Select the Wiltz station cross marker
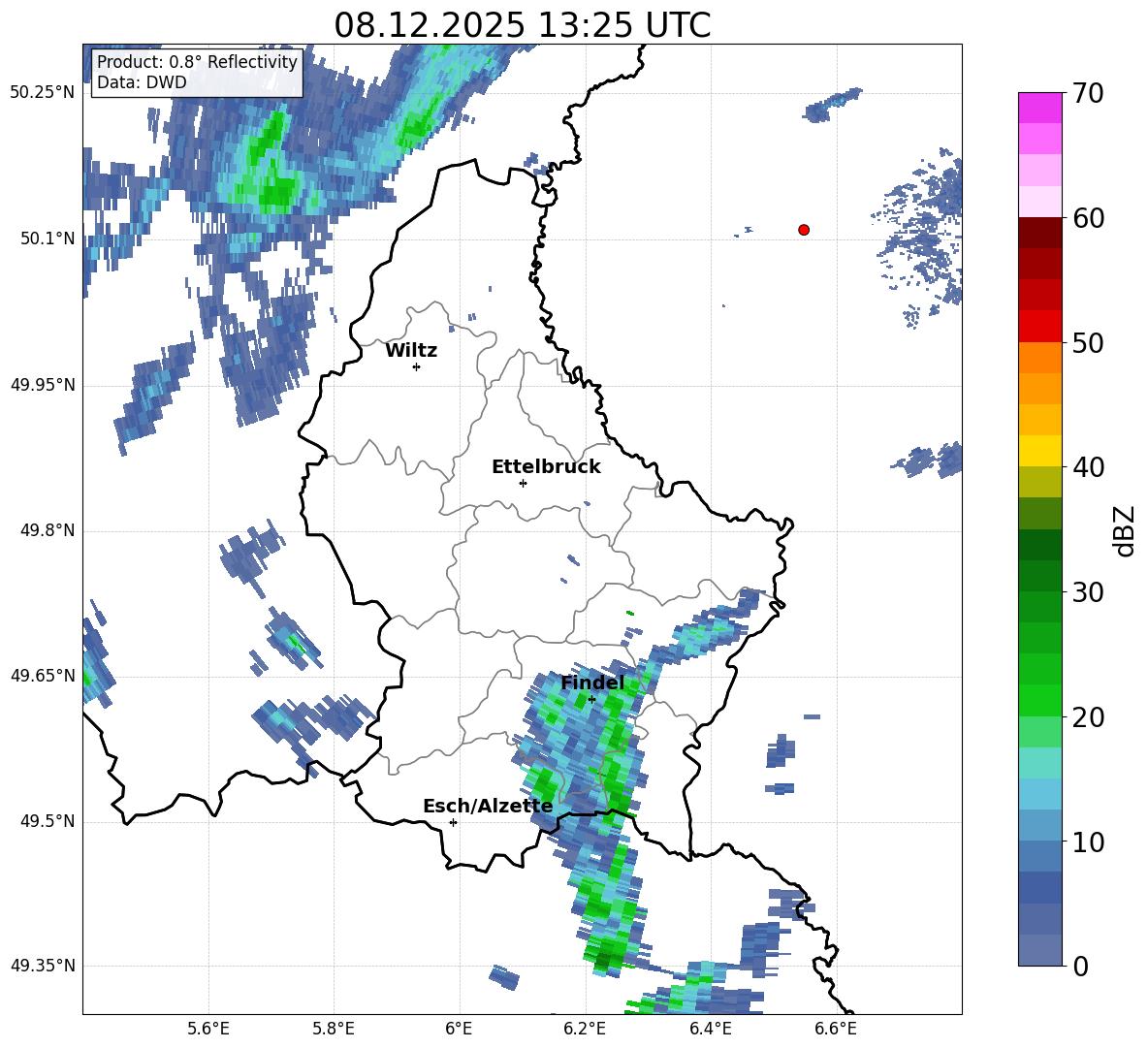Viewport: 1148px width, 1048px height. [x=416, y=366]
